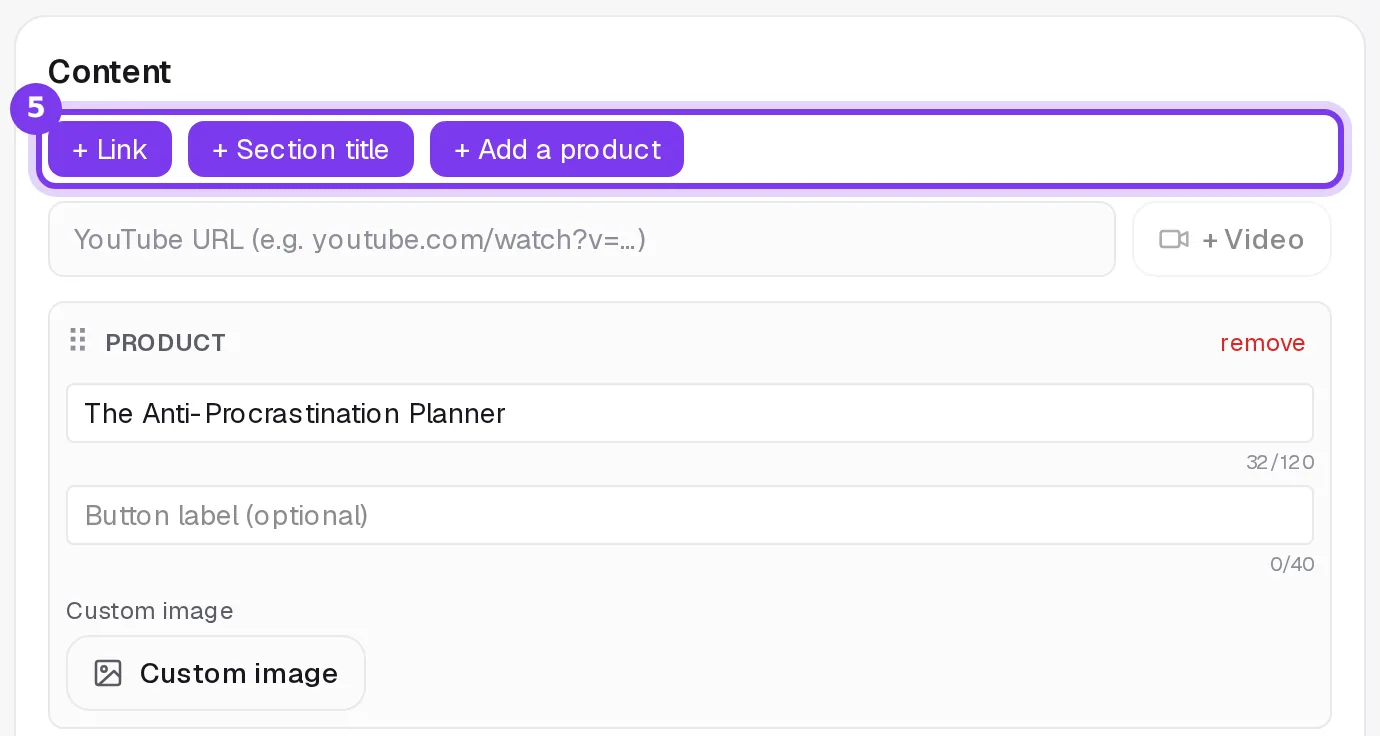The height and width of the screenshot is (736, 1380).
Task: Click the Custom image field label
Action: (150, 611)
